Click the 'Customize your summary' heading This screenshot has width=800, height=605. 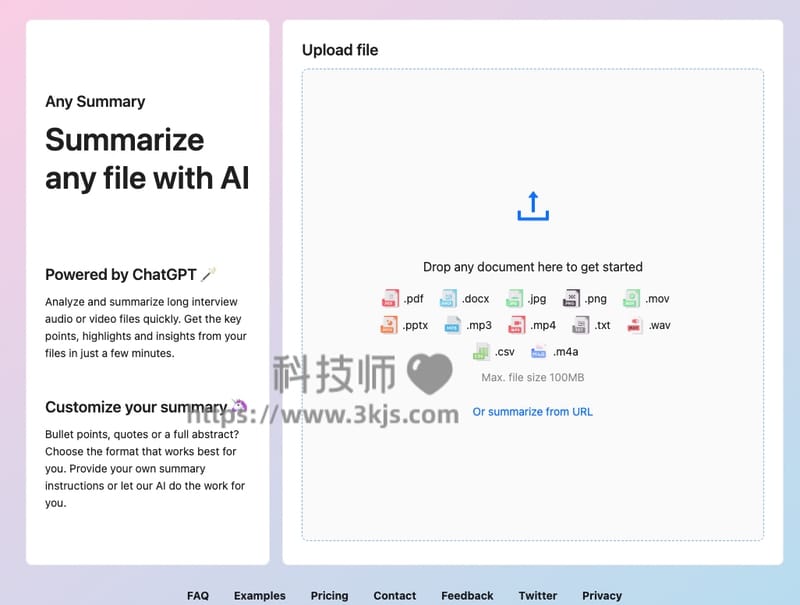(x=136, y=407)
